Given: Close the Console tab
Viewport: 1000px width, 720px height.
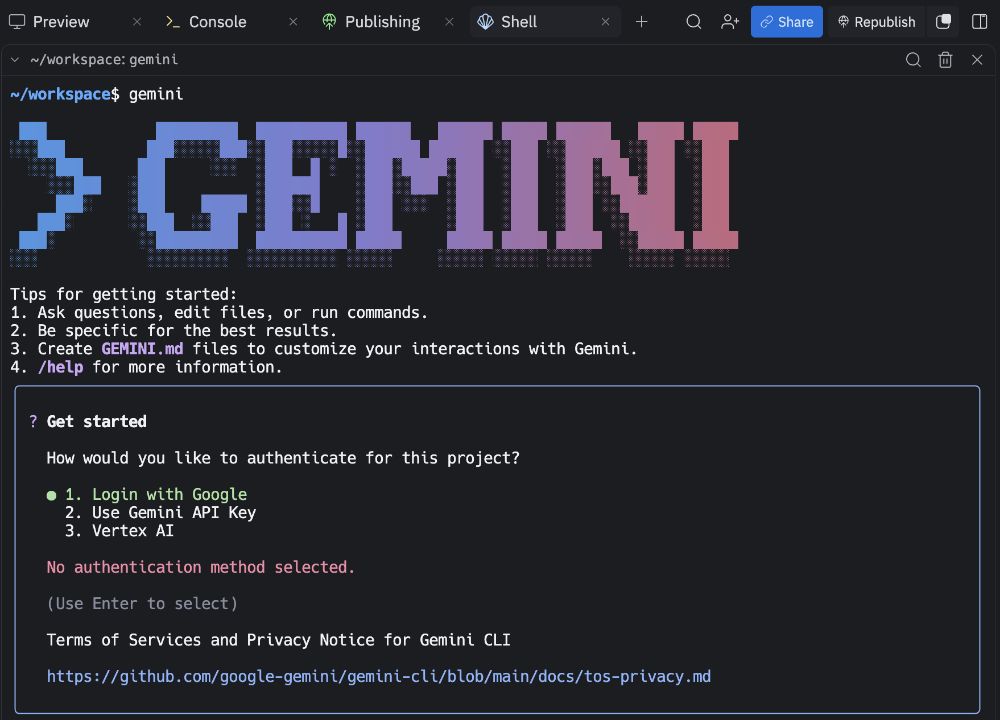Looking at the screenshot, I should 292,22.
